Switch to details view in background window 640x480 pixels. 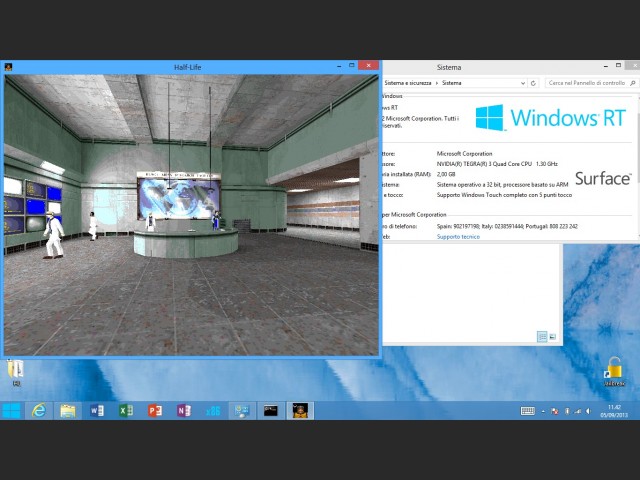[542, 337]
